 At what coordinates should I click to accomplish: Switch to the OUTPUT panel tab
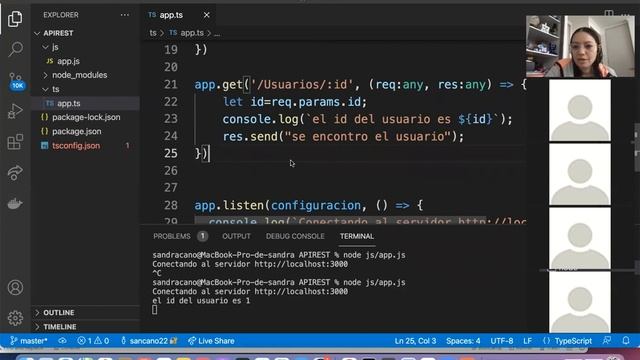[x=236, y=236]
